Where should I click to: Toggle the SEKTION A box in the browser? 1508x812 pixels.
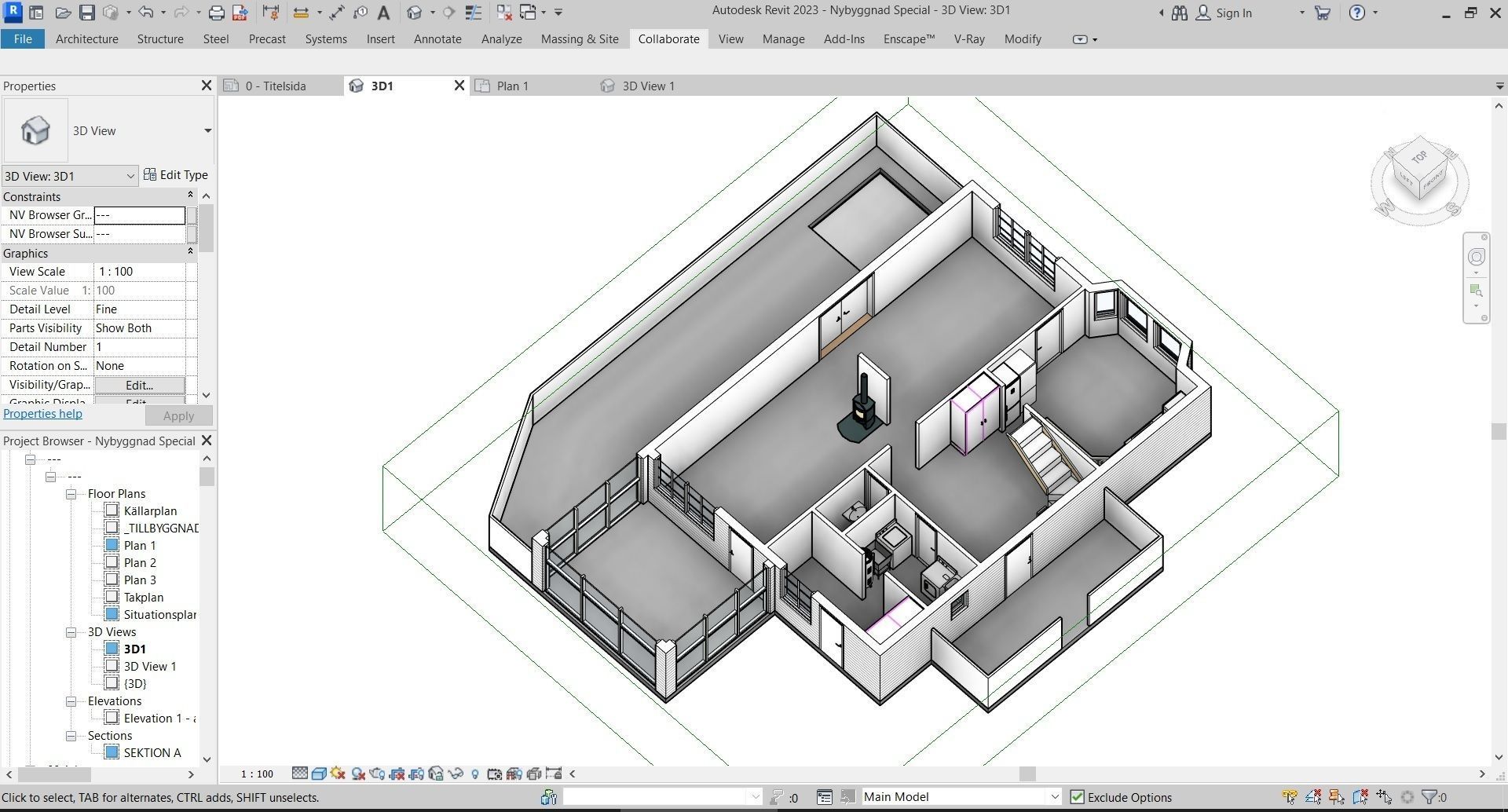point(112,752)
